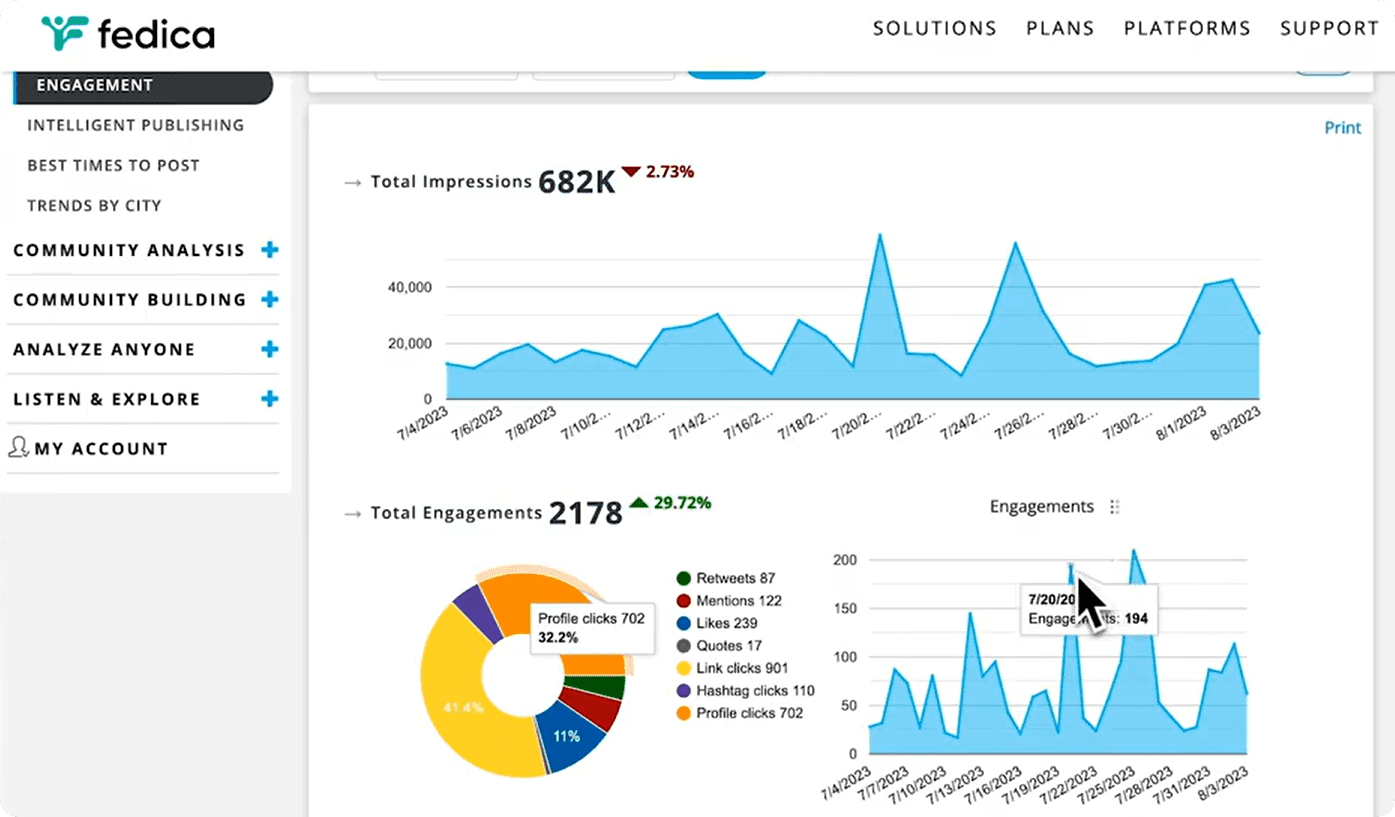The width and height of the screenshot is (1395, 817).
Task: Click the Fedica logo icon
Action: click(64, 33)
